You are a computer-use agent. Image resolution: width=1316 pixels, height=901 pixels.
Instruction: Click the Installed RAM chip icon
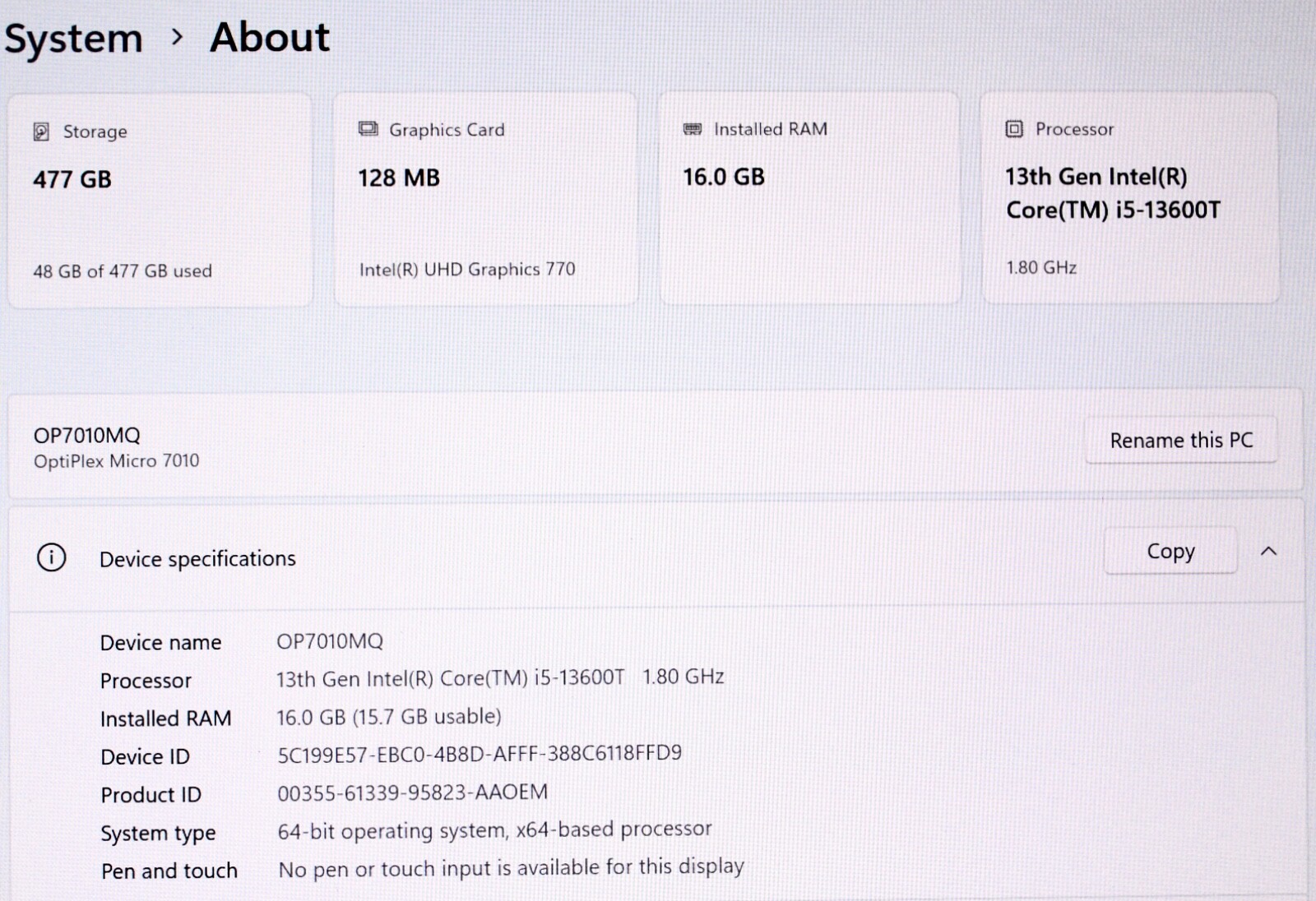693,129
